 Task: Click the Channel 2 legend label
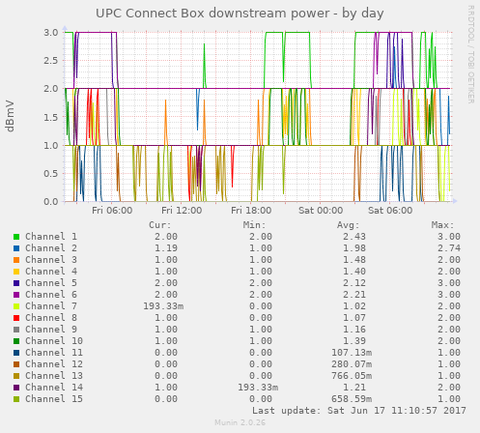point(51,248)
